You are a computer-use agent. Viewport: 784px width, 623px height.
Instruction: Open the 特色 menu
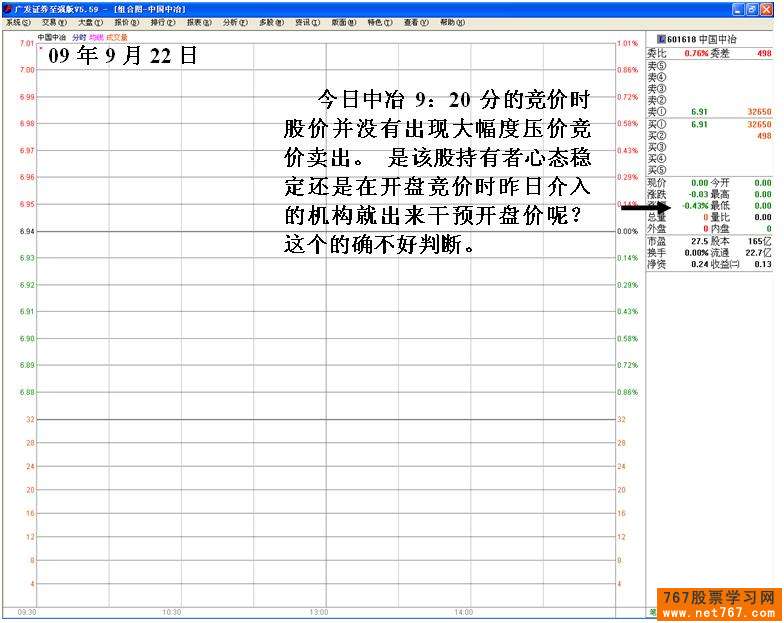point(380,22)
